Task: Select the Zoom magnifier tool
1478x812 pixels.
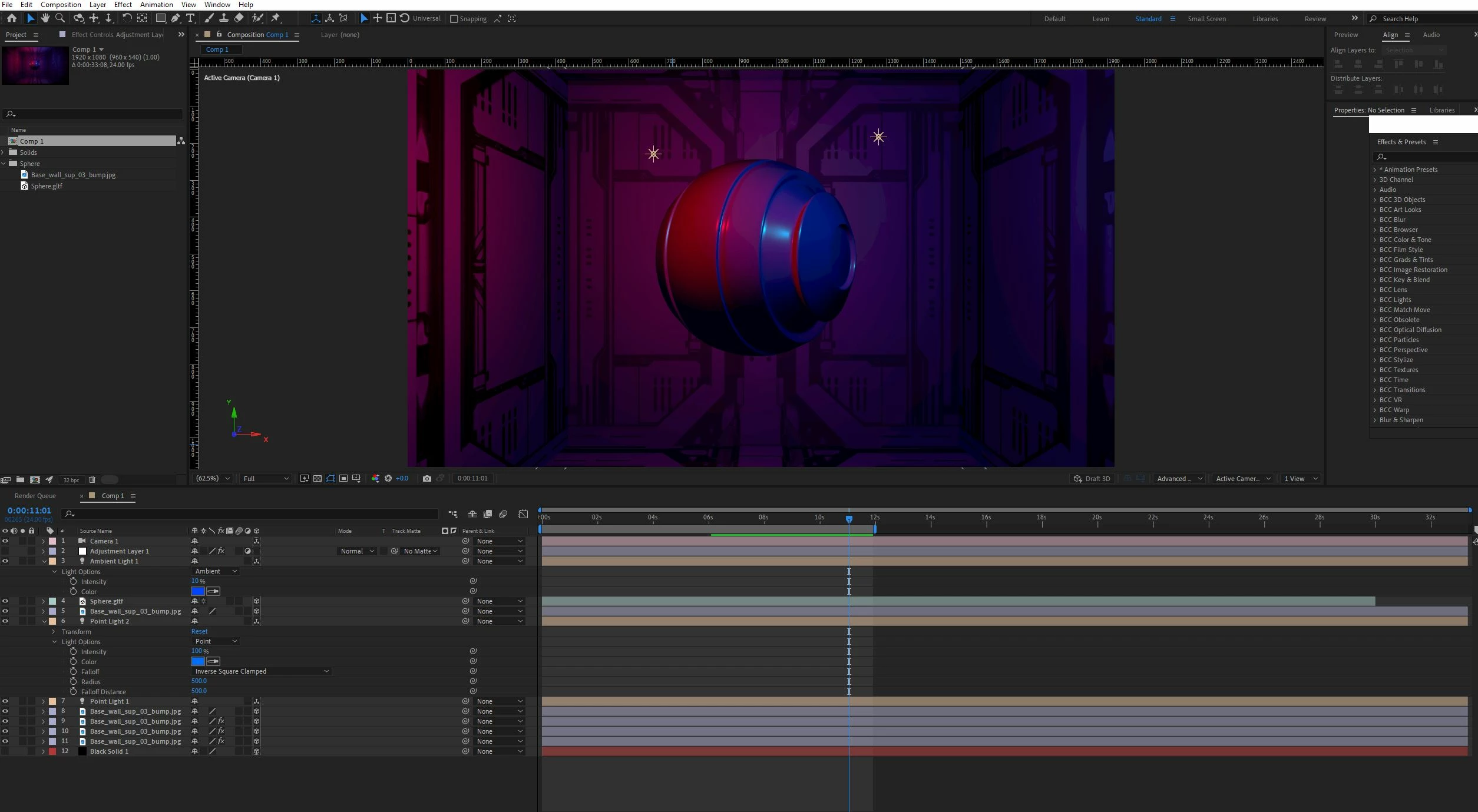Action: [59, 18]
